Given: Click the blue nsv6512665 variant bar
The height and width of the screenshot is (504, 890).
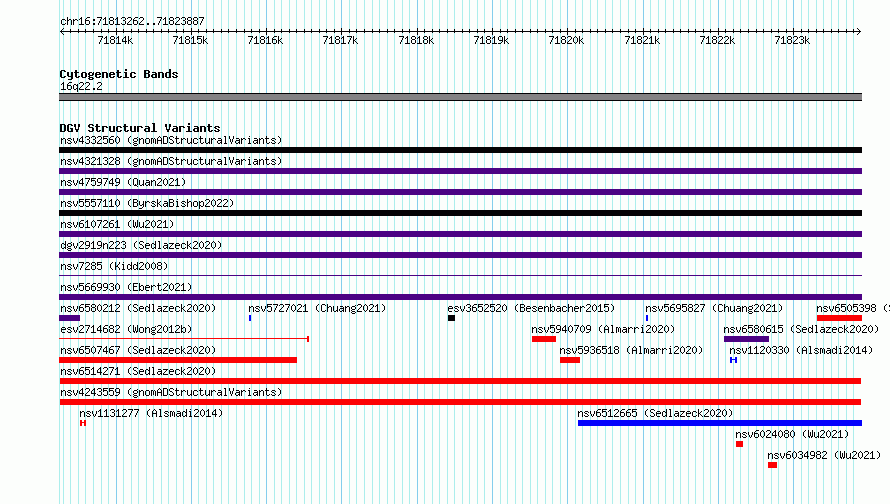Looking at the screenshot, I should click(x=720, y=423).
